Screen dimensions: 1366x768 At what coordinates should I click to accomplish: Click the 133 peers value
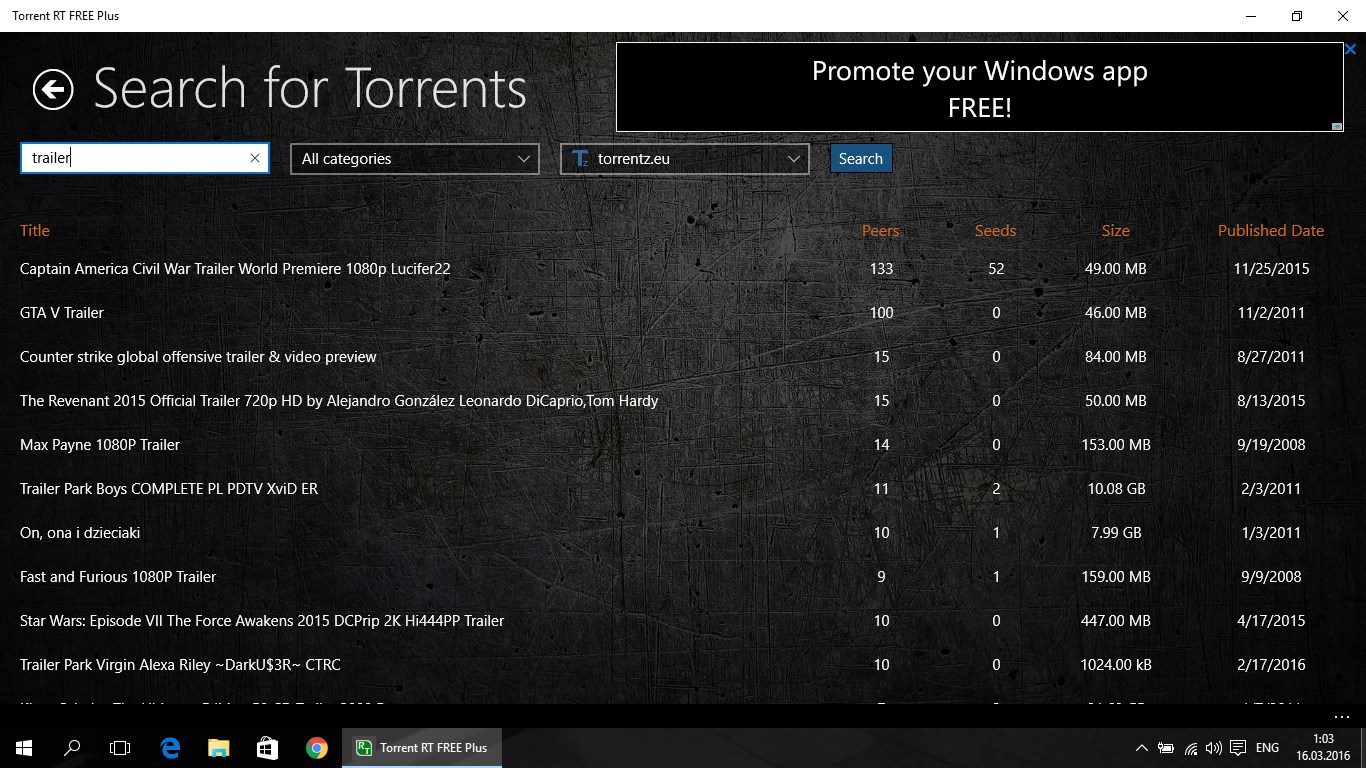click(x=881, y=268)
